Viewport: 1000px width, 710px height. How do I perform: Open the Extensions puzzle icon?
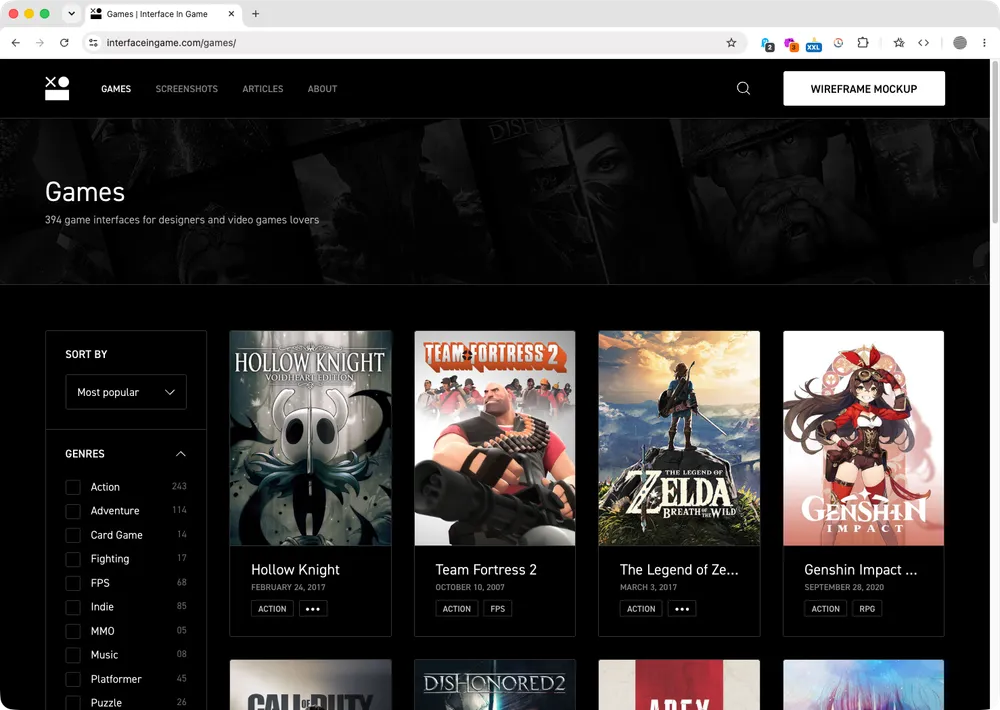click(x=862, y=43)
